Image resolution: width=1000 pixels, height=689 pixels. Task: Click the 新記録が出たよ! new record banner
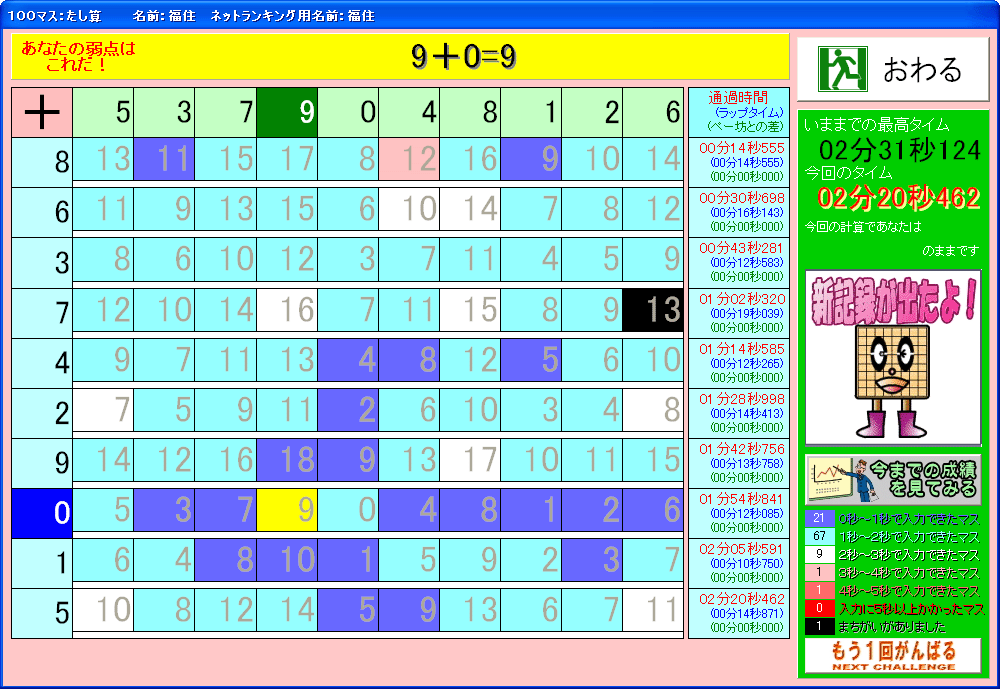pos(893,298)
